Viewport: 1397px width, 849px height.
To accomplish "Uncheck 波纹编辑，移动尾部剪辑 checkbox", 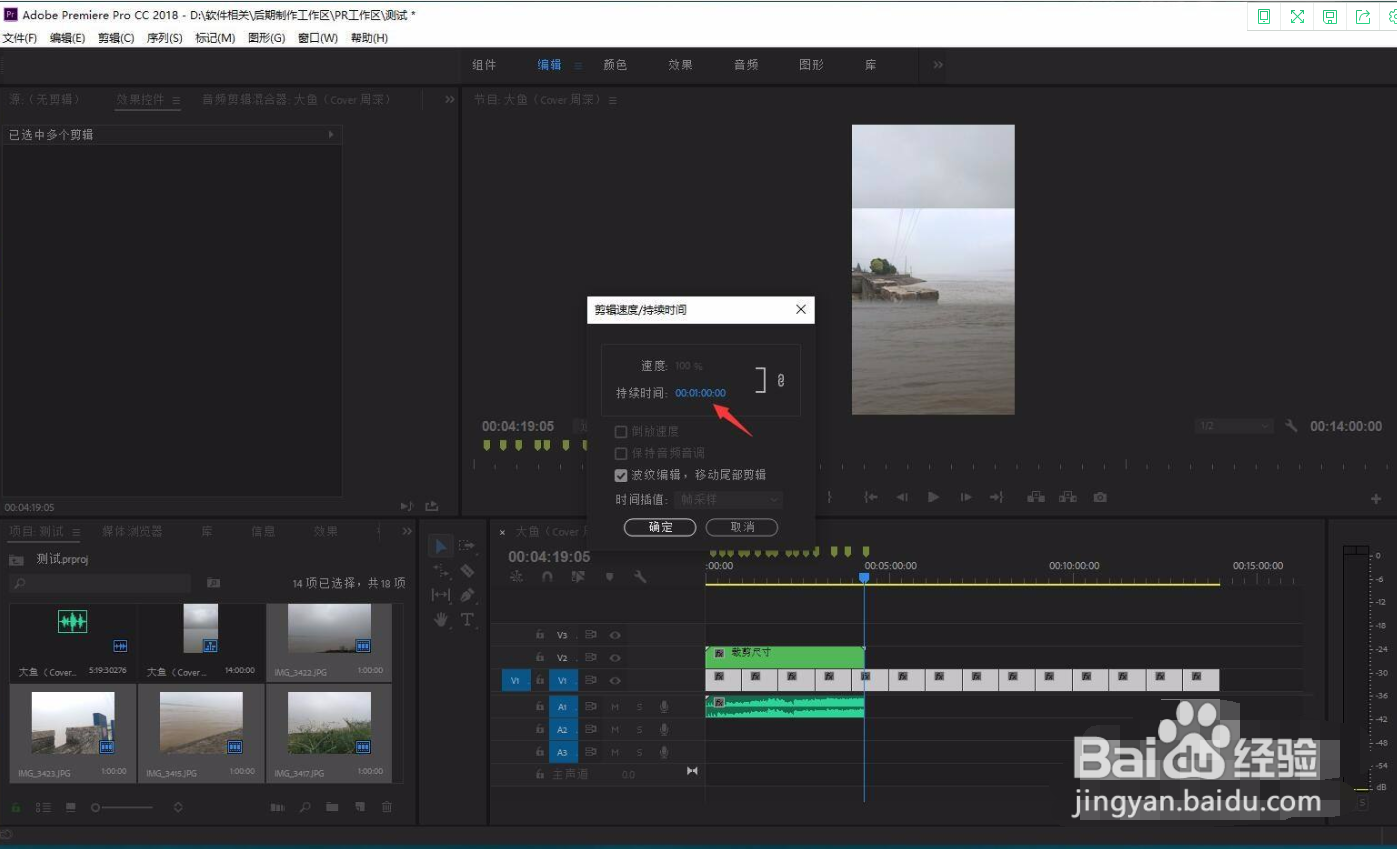I will pos(621,475).
